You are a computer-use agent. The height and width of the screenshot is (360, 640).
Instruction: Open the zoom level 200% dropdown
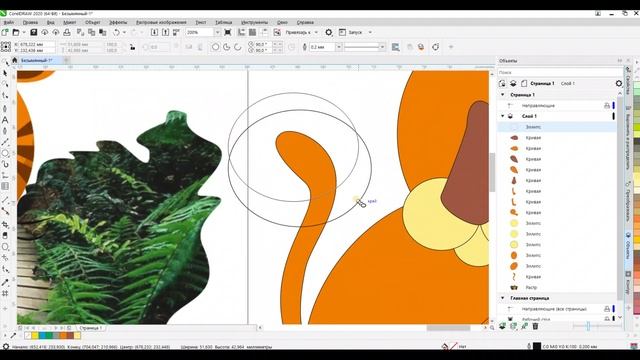[217, 32]
